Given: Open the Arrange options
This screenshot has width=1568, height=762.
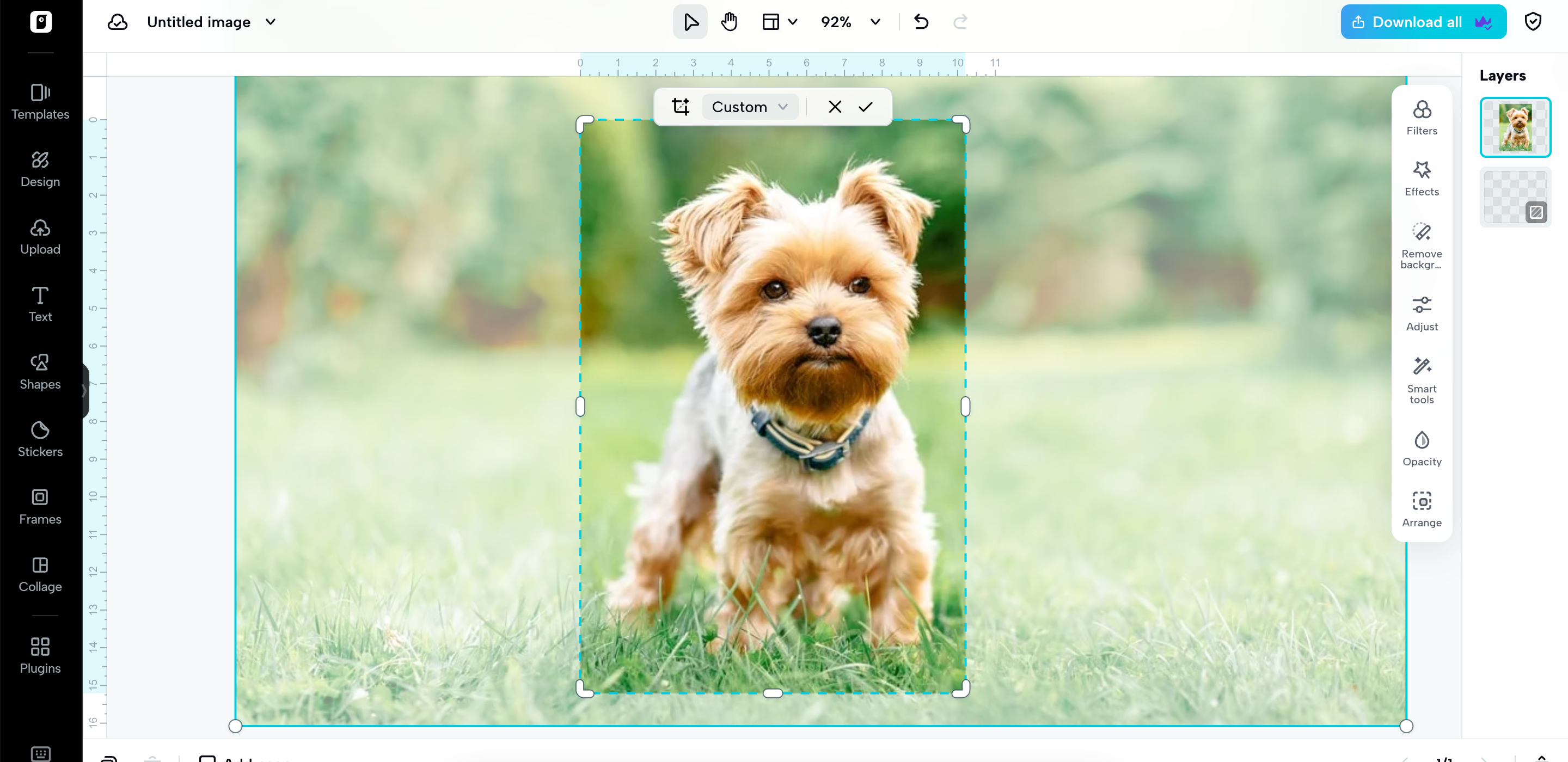Looking at the screenshot, I should coord(1422,509).
